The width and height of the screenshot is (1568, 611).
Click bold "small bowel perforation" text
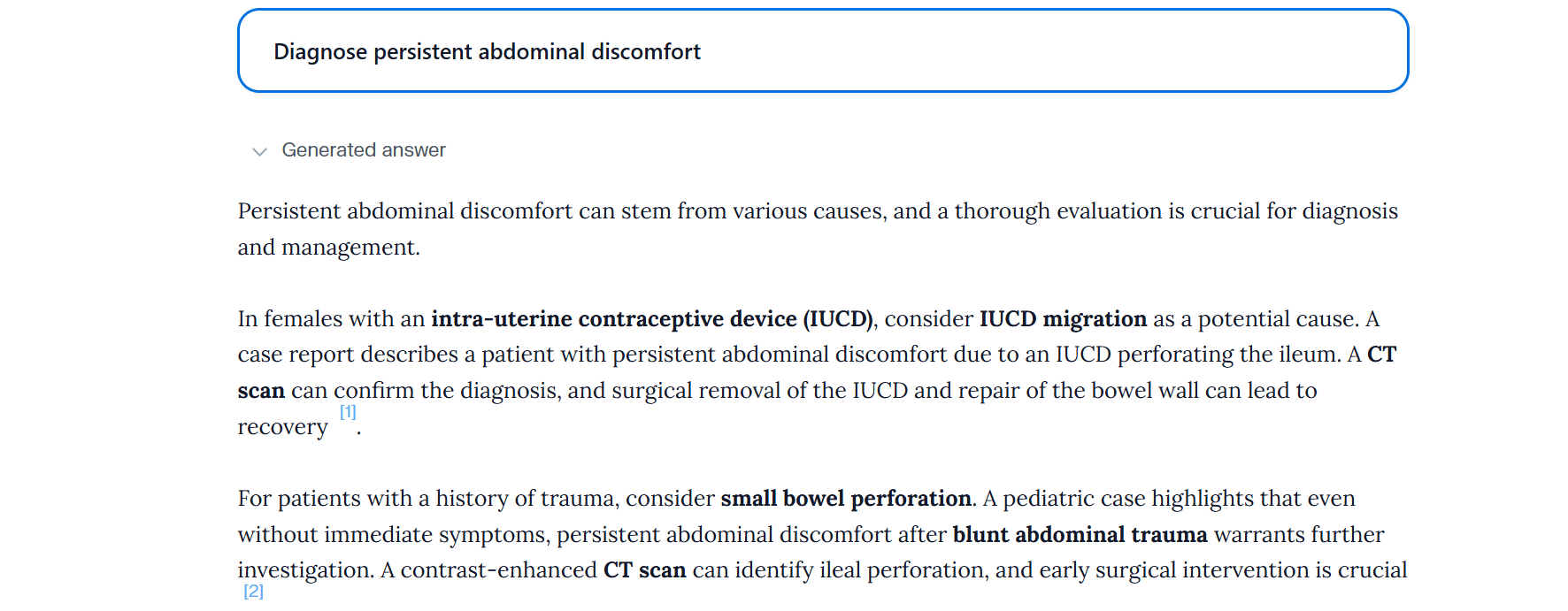[x=845, y=499]
